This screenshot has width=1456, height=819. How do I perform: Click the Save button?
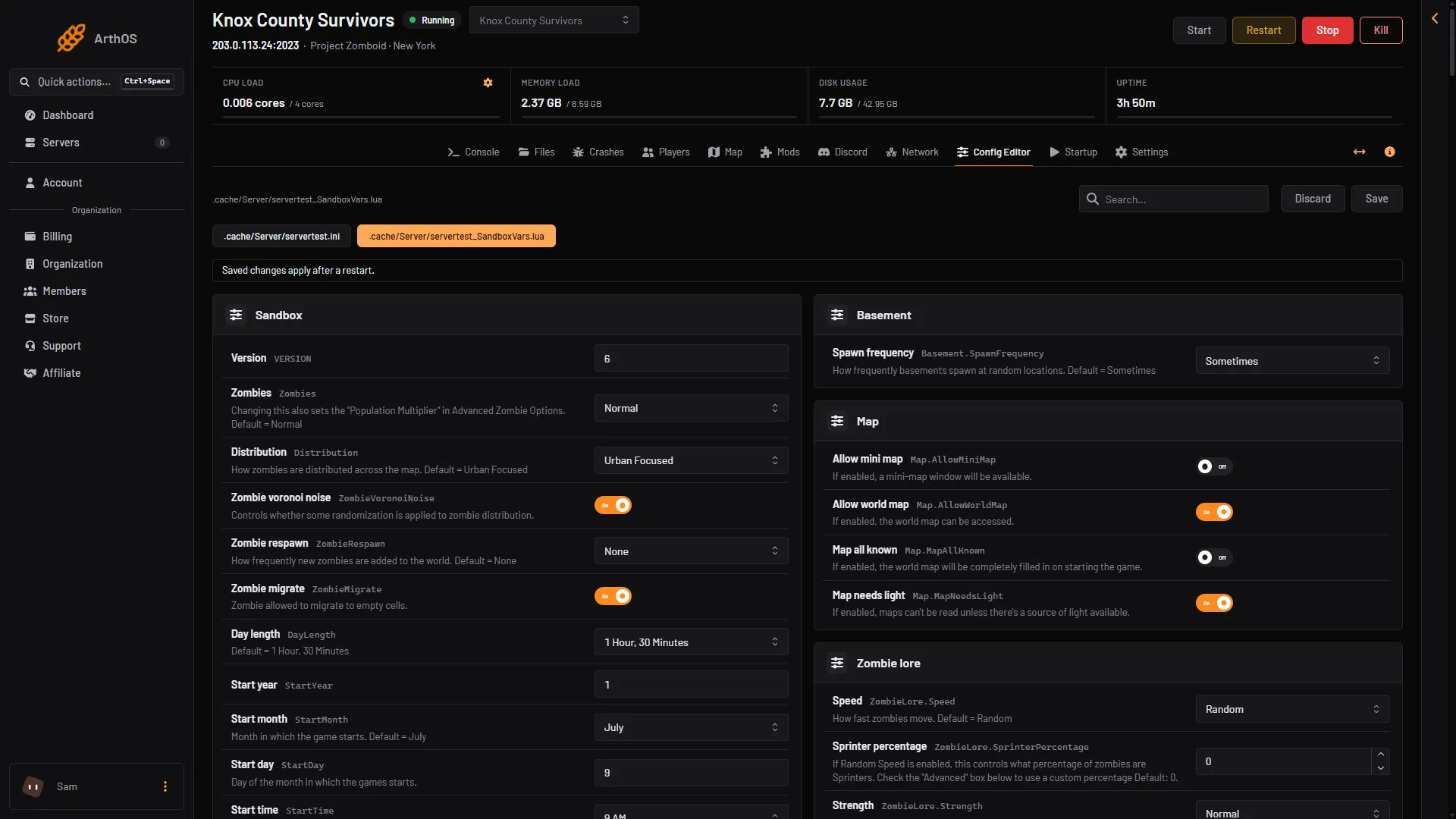[1376, 199]
